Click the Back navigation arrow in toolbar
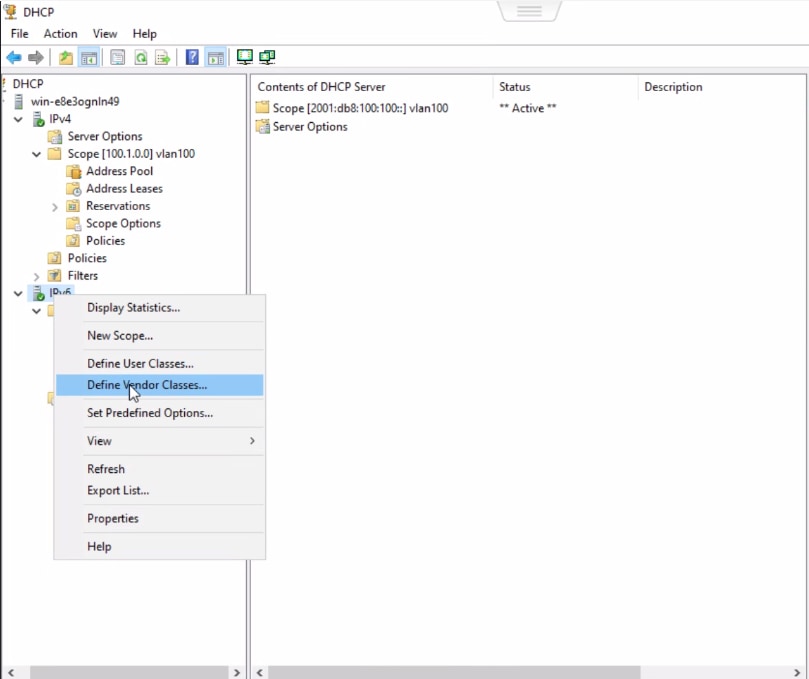This screenshot has height=679, width=809. click(x=14, y=57)
